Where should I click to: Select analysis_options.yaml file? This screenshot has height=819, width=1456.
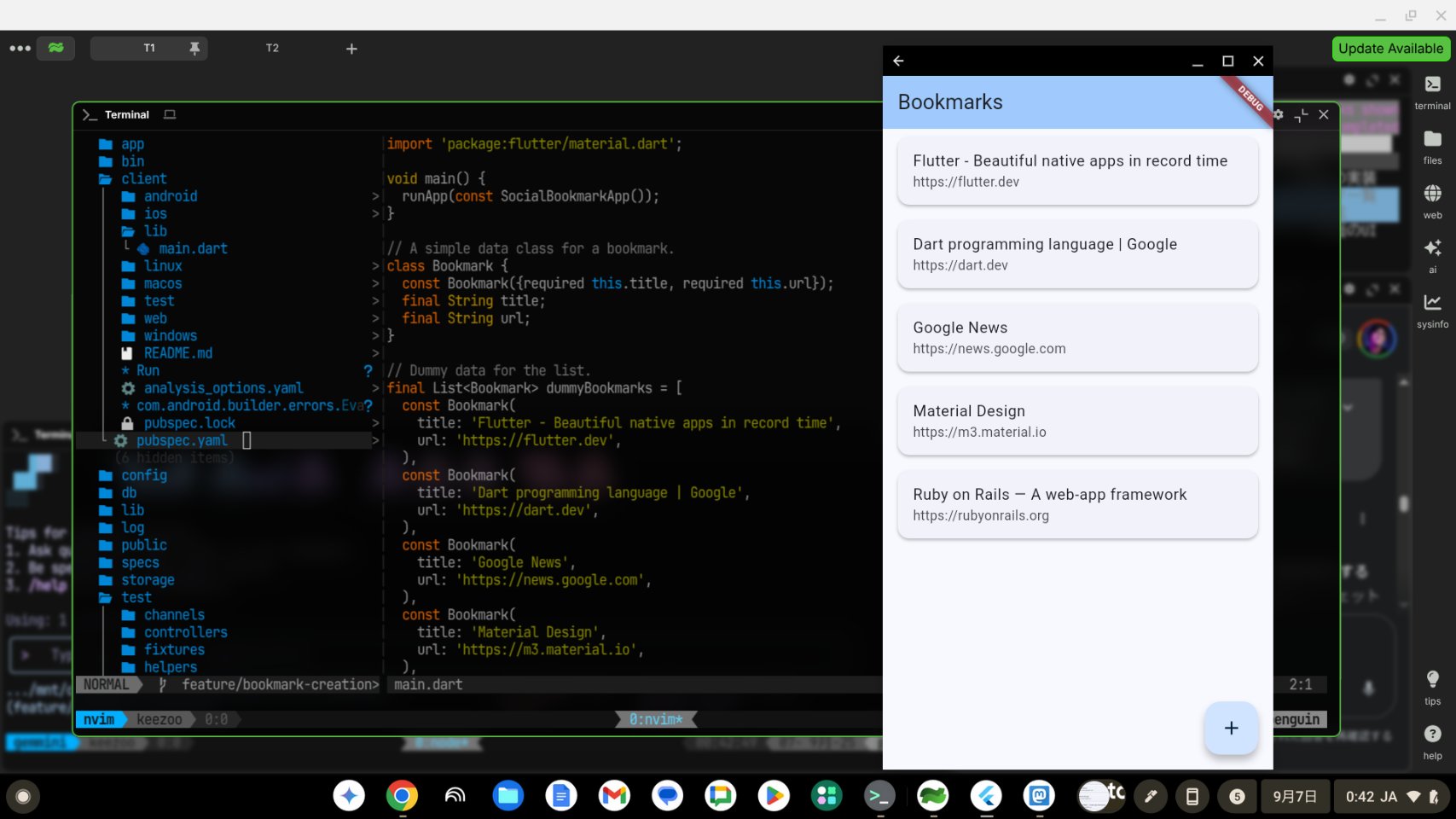pos(212,388)
